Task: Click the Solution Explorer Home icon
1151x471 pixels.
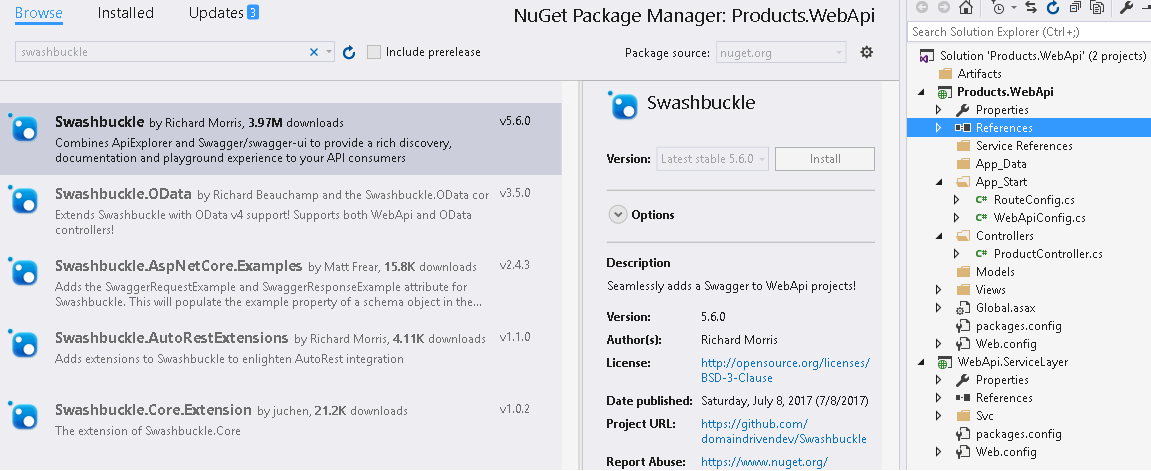Action: click(x=965, y=8)
